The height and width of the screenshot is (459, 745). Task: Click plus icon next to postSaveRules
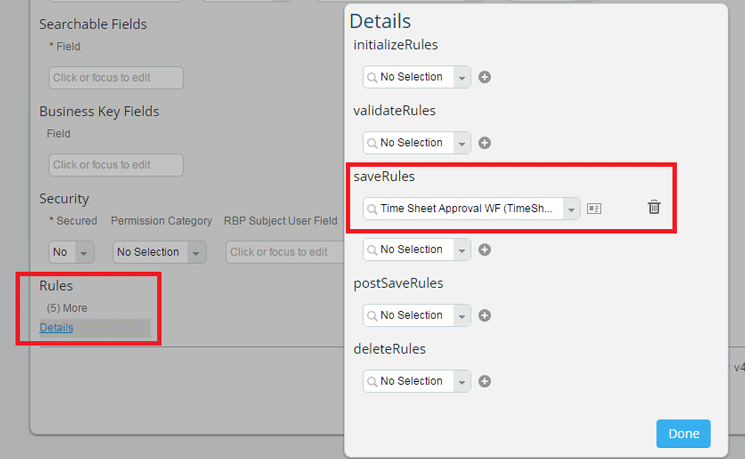pyautogui.click(x=485, y=316)
